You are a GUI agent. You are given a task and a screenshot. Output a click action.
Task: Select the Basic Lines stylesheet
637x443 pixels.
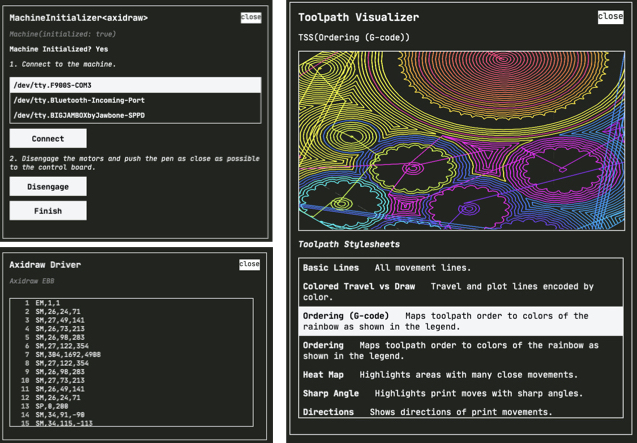(x=461, y=268)
